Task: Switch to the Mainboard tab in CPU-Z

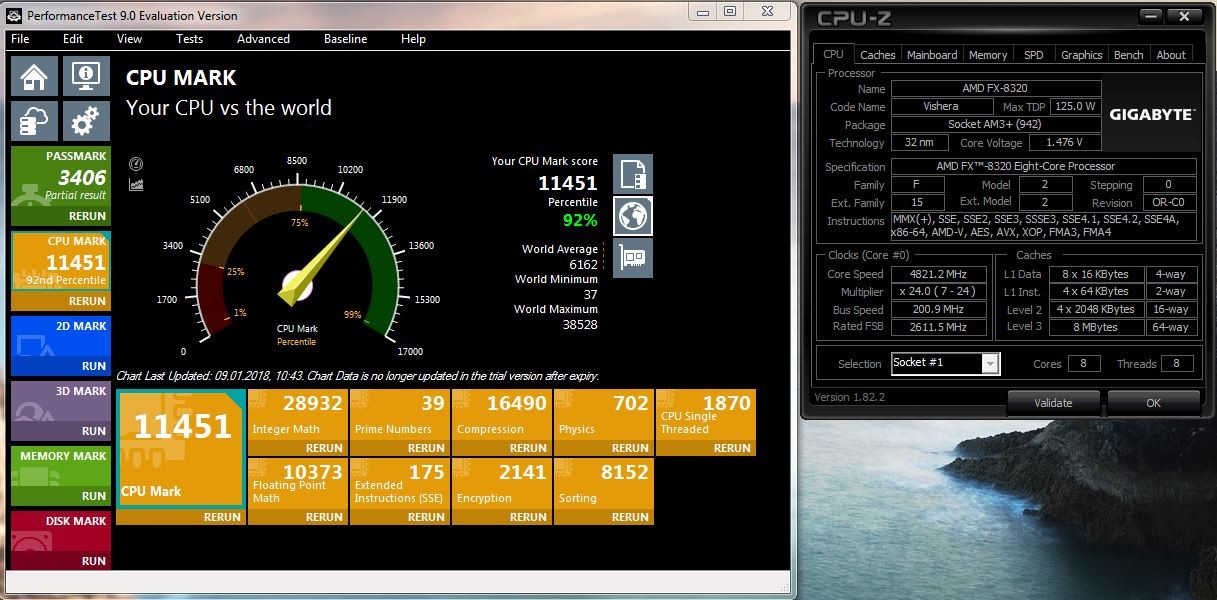Action: coord(932,55)
